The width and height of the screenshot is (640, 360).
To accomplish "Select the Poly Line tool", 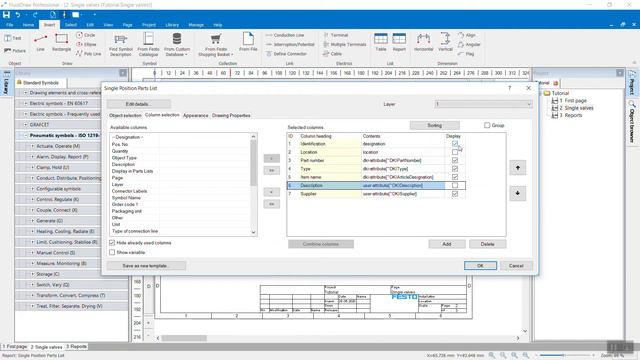I will coord(88,53).
